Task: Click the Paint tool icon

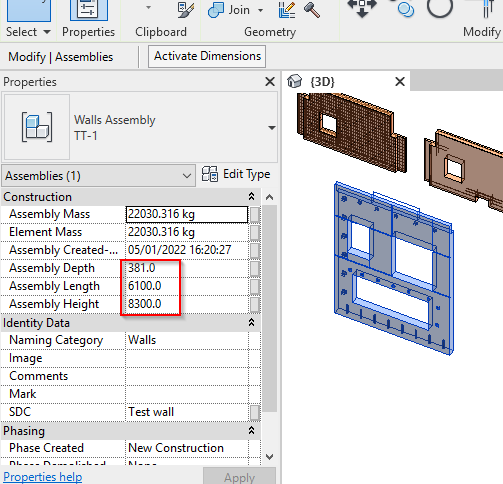Action: coord(287,10)
